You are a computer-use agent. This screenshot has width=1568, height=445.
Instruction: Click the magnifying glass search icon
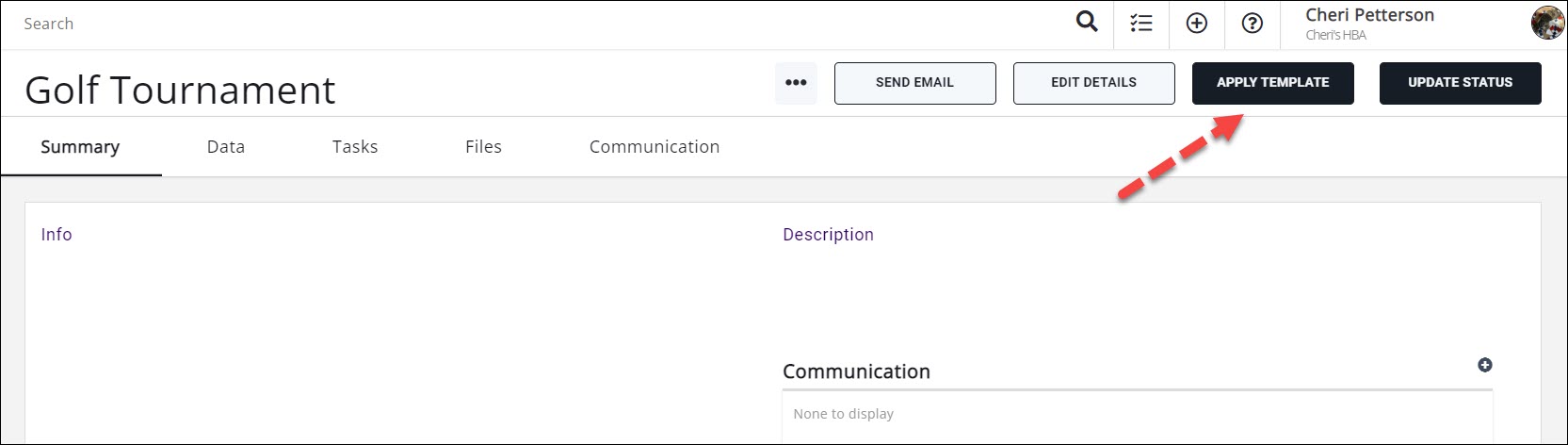point(1087,23)
